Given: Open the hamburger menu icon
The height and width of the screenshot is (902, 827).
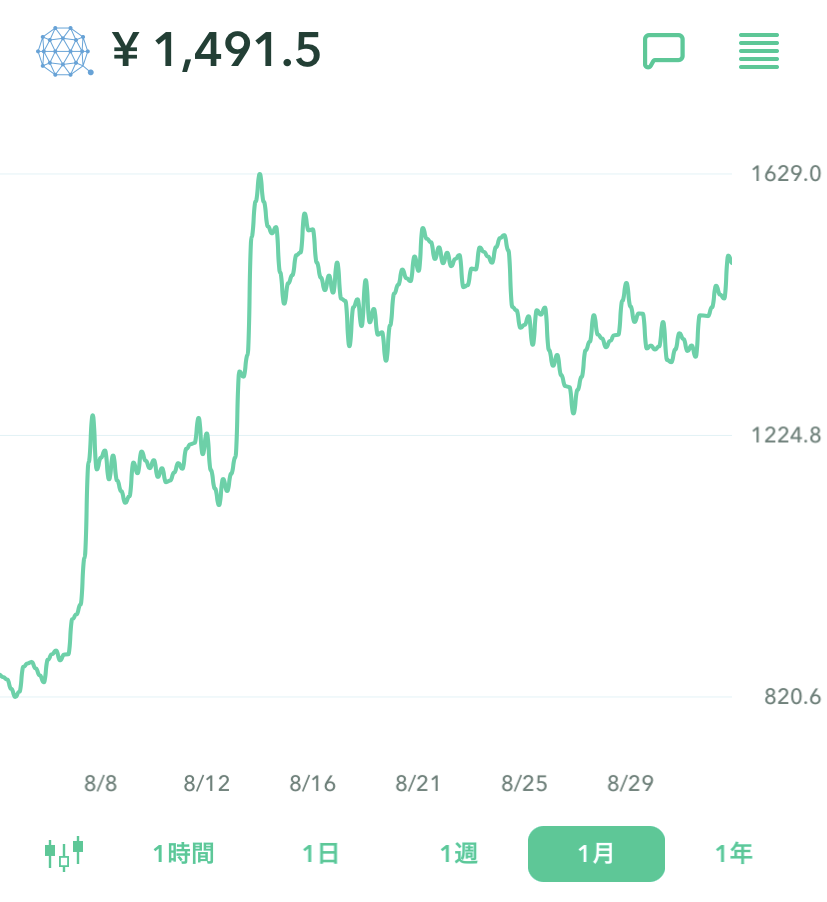Looking at the screenshot, I should click(x=758, y=51).
